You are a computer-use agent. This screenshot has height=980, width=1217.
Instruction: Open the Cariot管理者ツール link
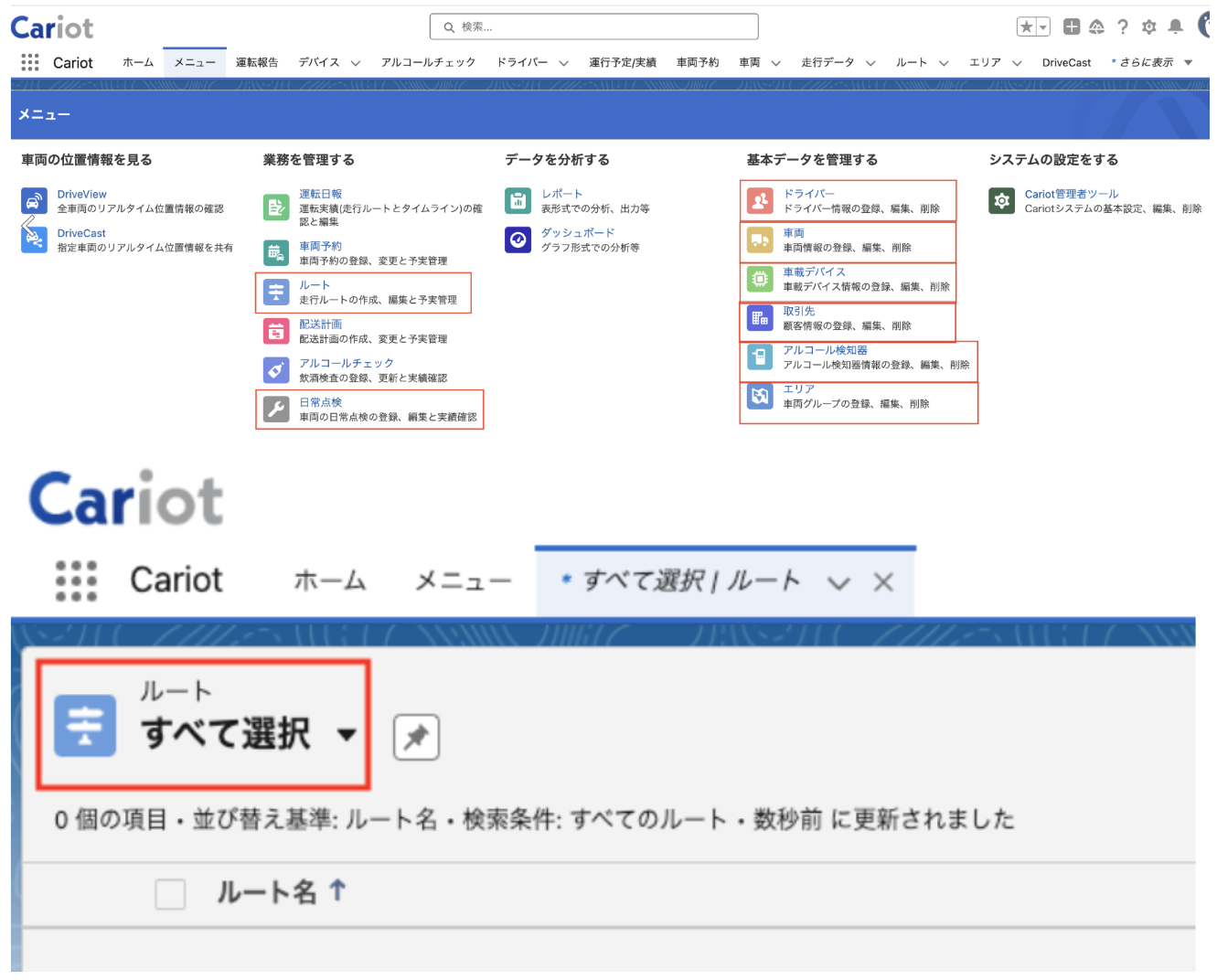click(x=1072, y=194)
